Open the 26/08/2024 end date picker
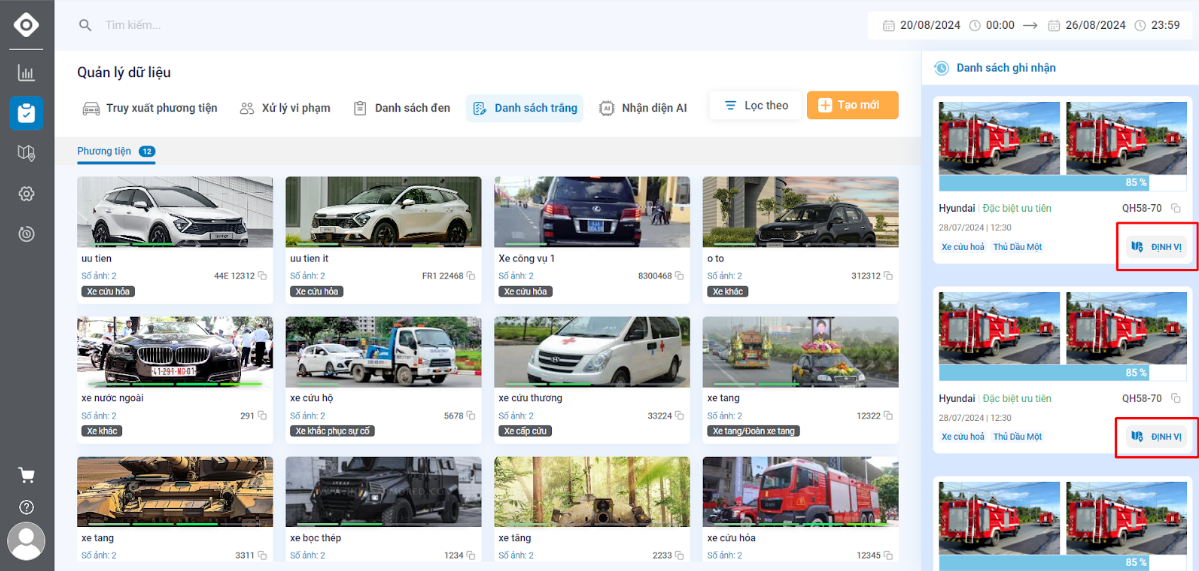The width and height of the screenshot is (1199, 571). (1095, 25)
